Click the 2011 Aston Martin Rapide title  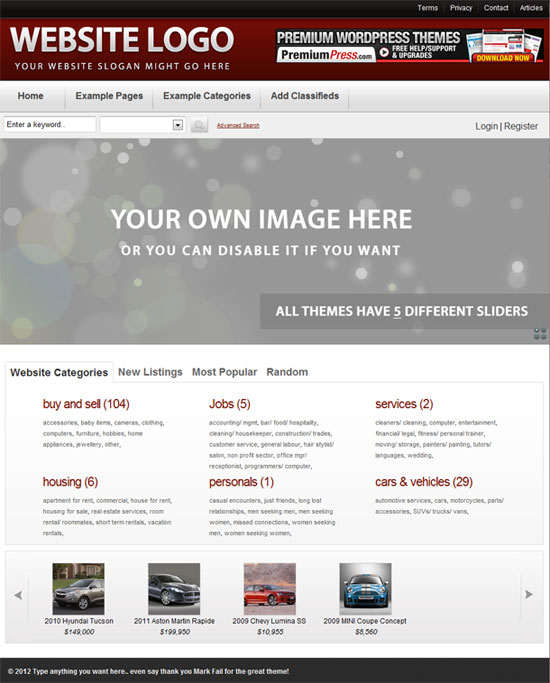pos(174,621)
